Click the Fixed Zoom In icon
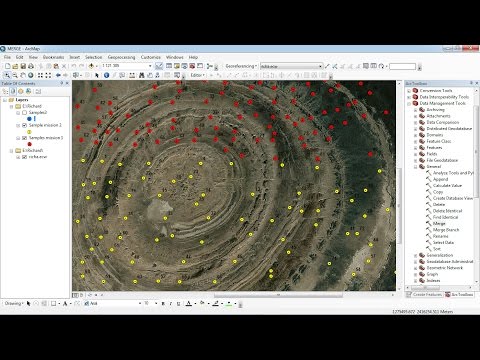This screenshot has width=480, height=360. click(x=40, y=75)
